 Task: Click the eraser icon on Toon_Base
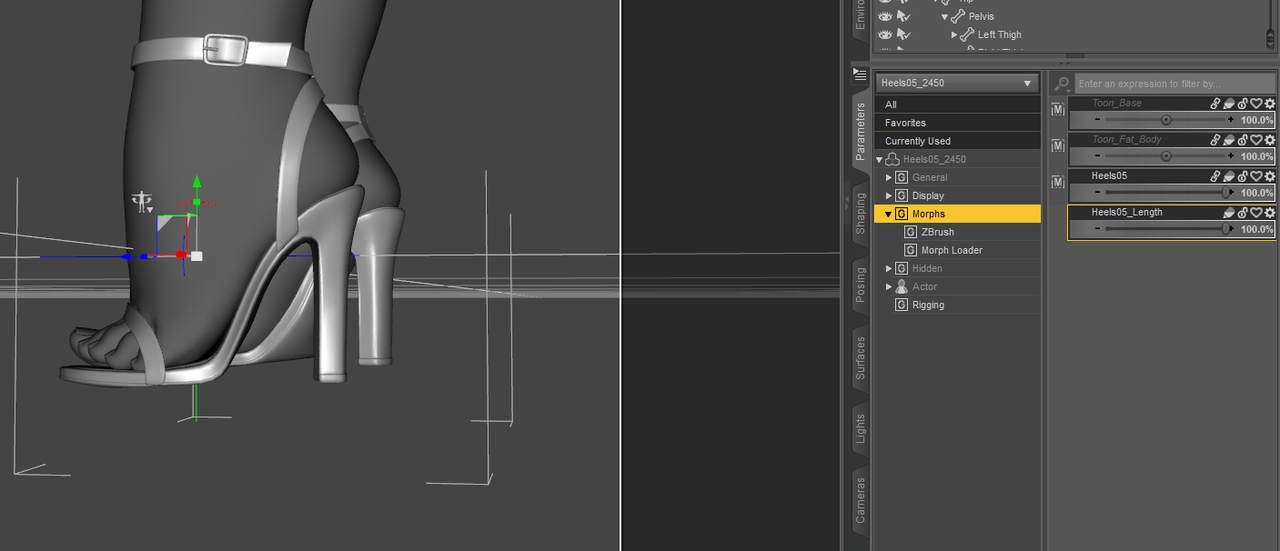coord(1230,103)
